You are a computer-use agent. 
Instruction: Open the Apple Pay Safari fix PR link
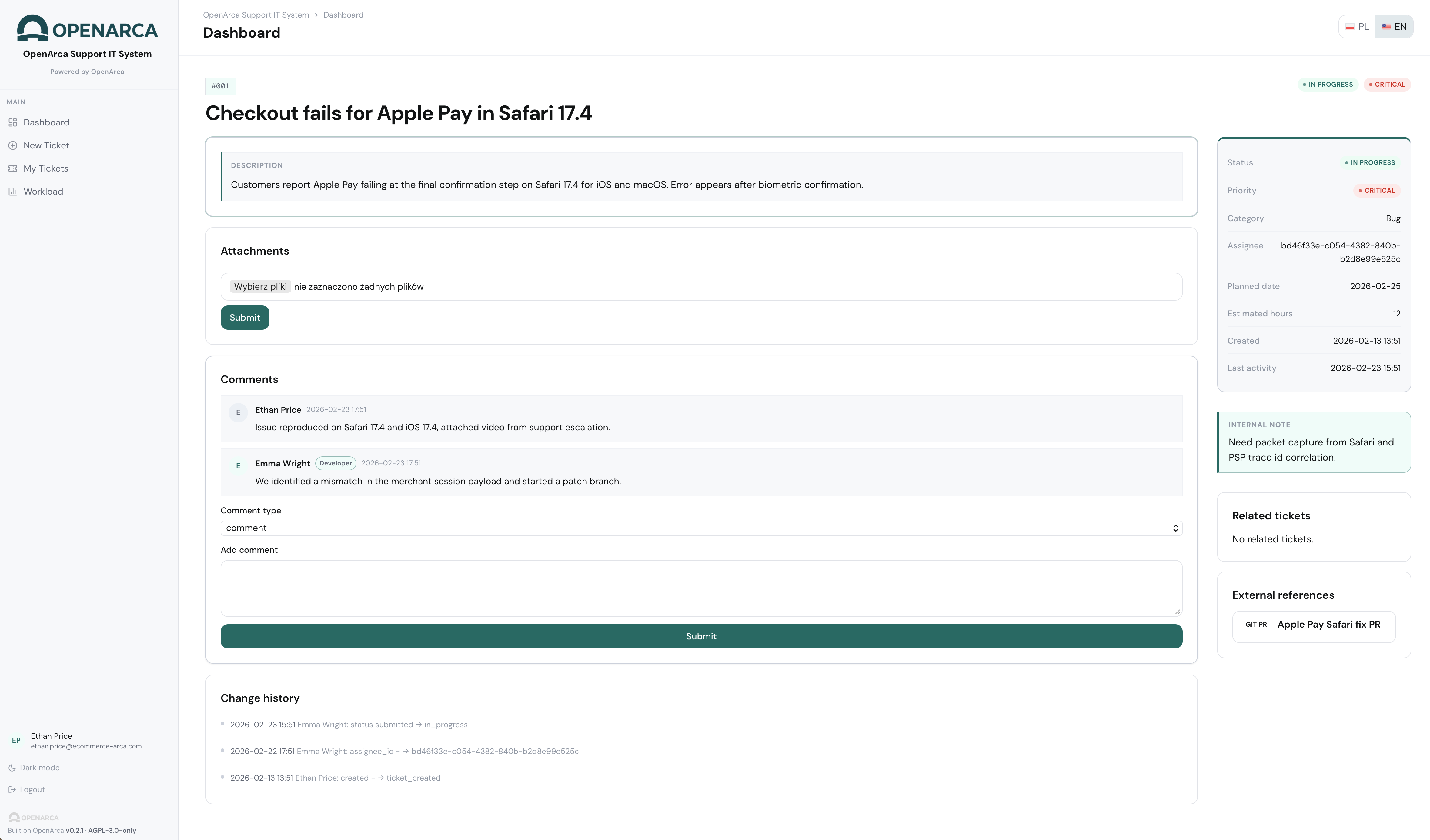[x=1328, y=625]
